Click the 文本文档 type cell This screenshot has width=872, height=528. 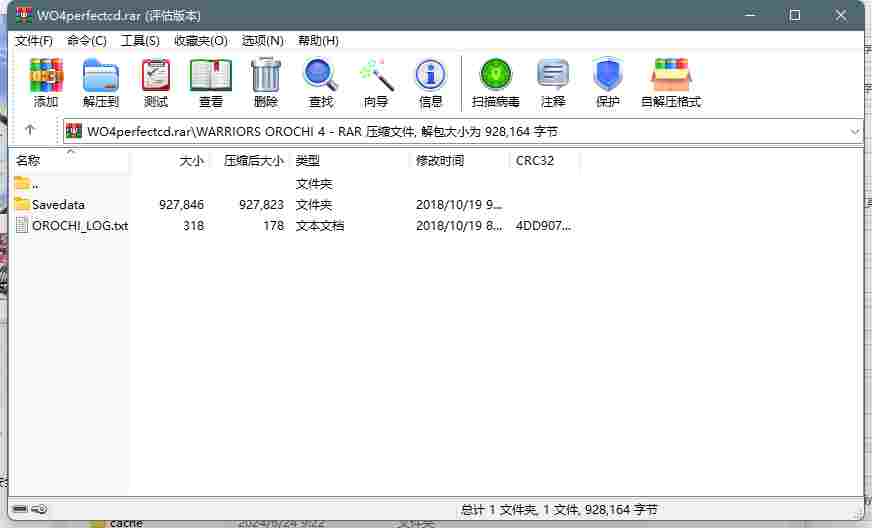(320, 225)
